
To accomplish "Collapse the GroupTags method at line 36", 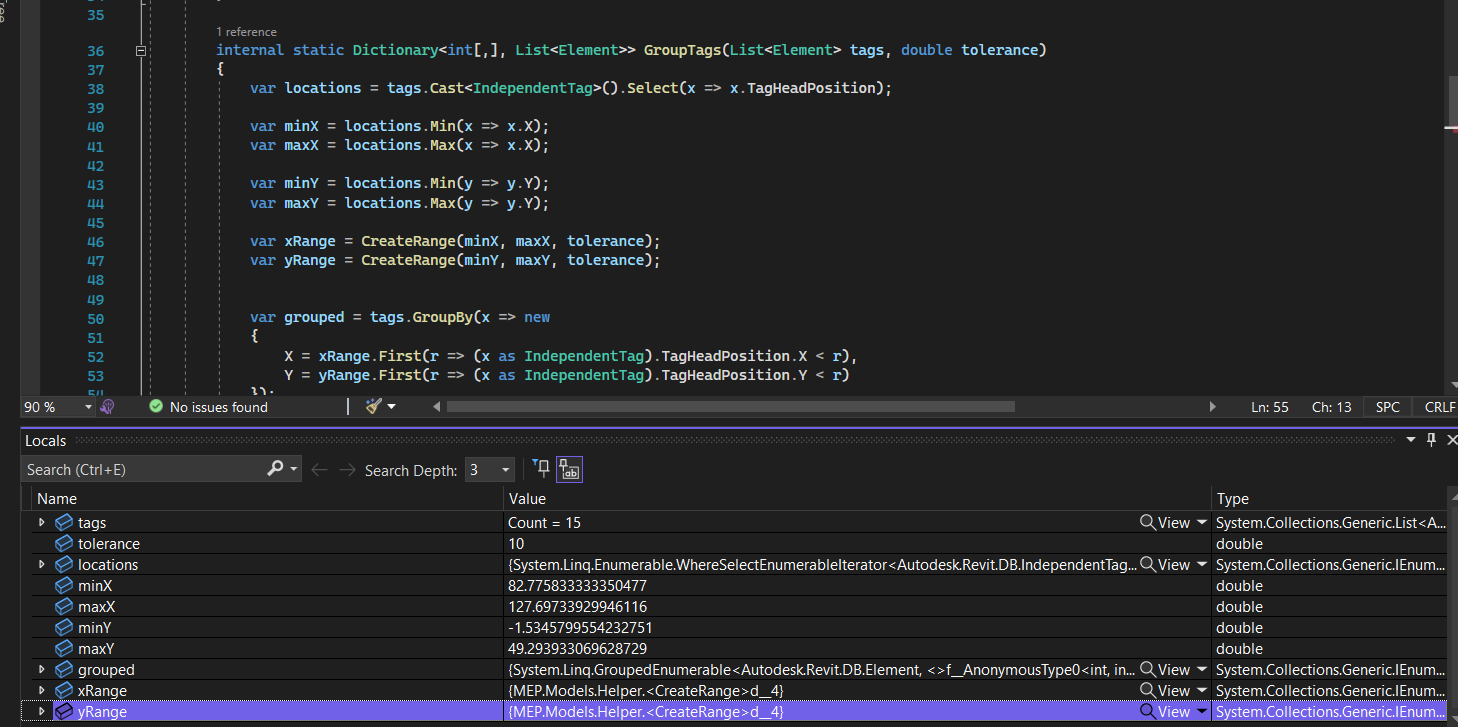I will tap(141, 50).
